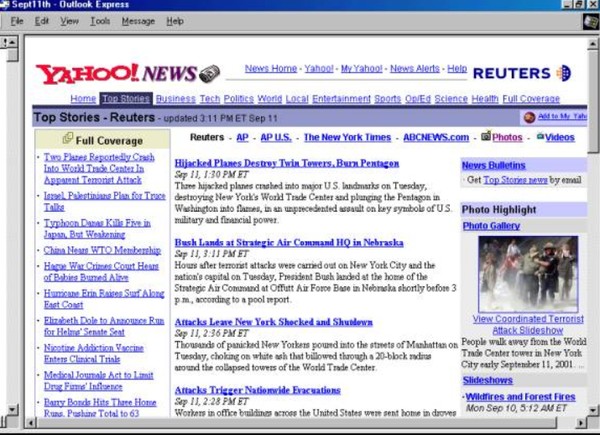Viewport: 600px width, 435px height.
Task: Open the Full Coverage nav link
Action: [531, 99]
